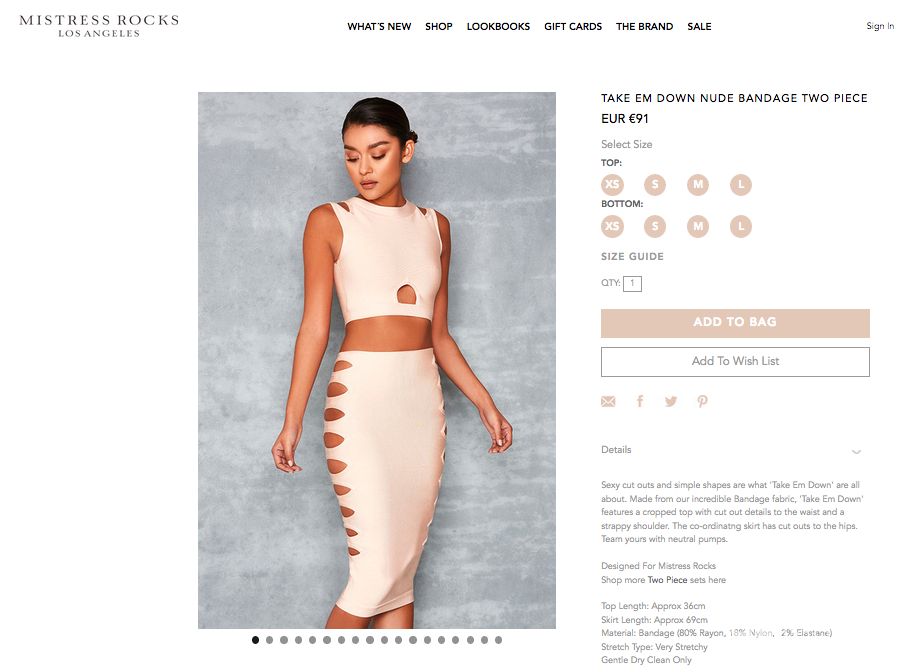The width and height of the screenshot is (898, 672).
Task: Open the SIZE GUIDE
Action: tap(632, 257)
